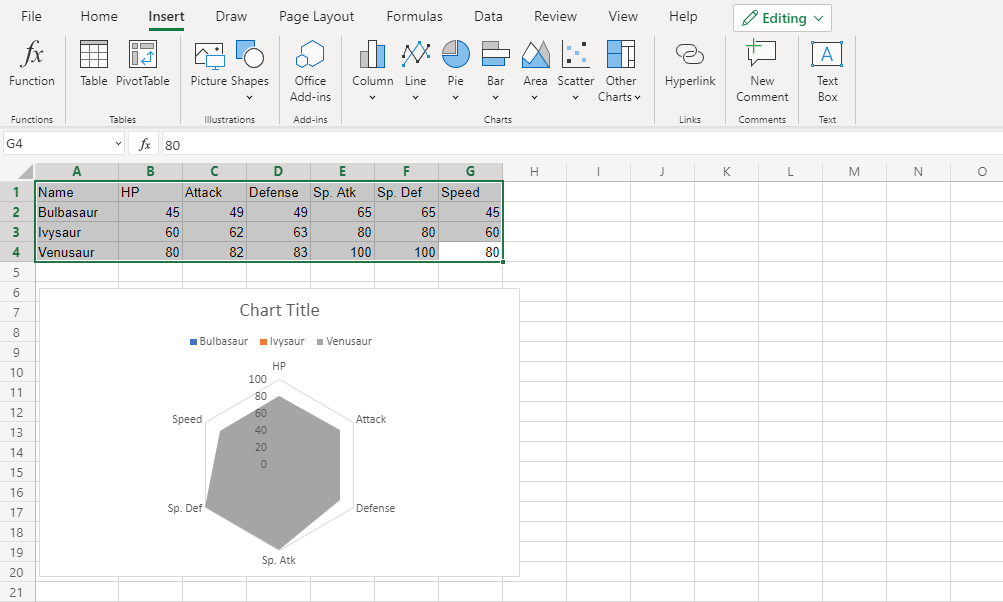
Task: Open the Page Layout tab
Action: (x=316, y=17)
